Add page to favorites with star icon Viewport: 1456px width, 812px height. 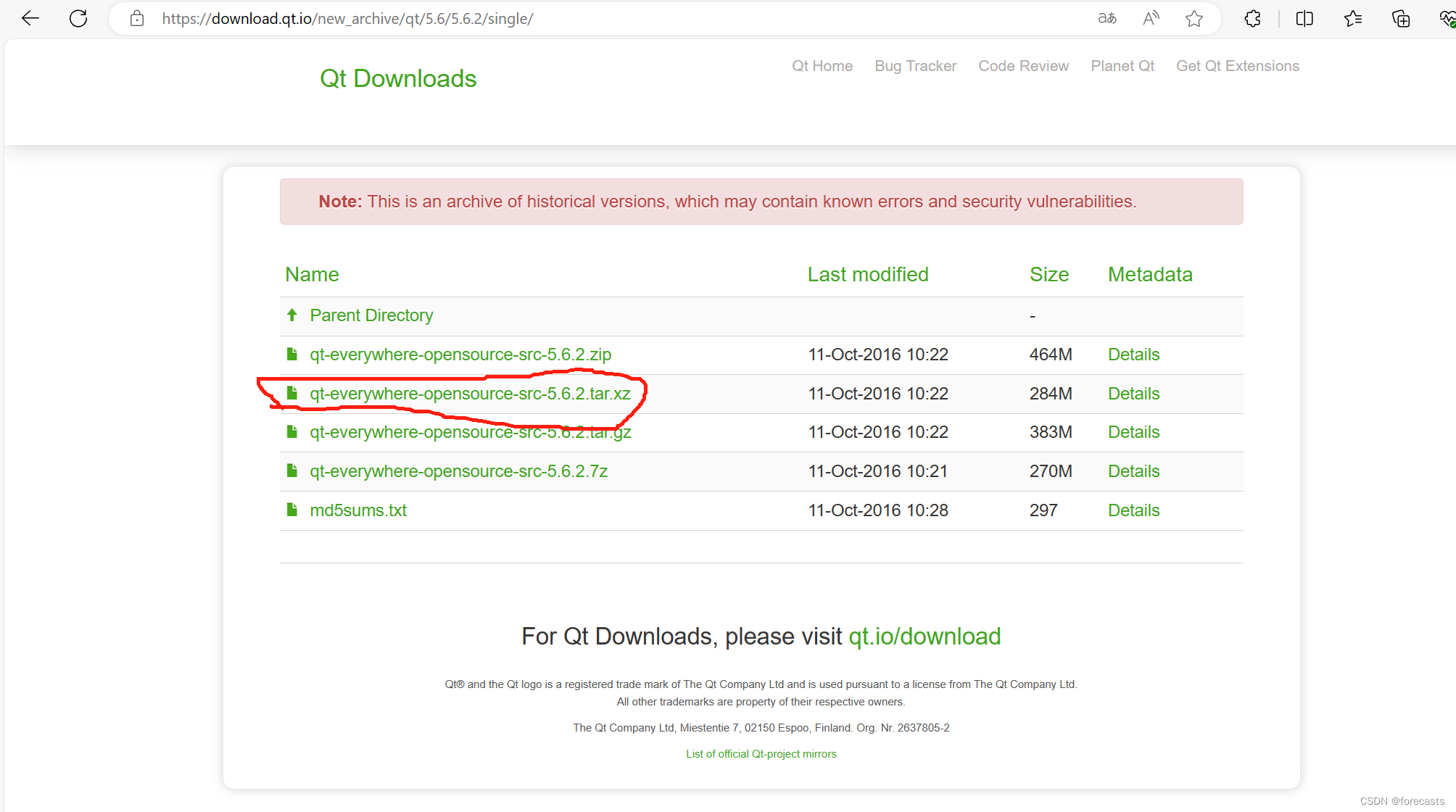coord(1194,19)
